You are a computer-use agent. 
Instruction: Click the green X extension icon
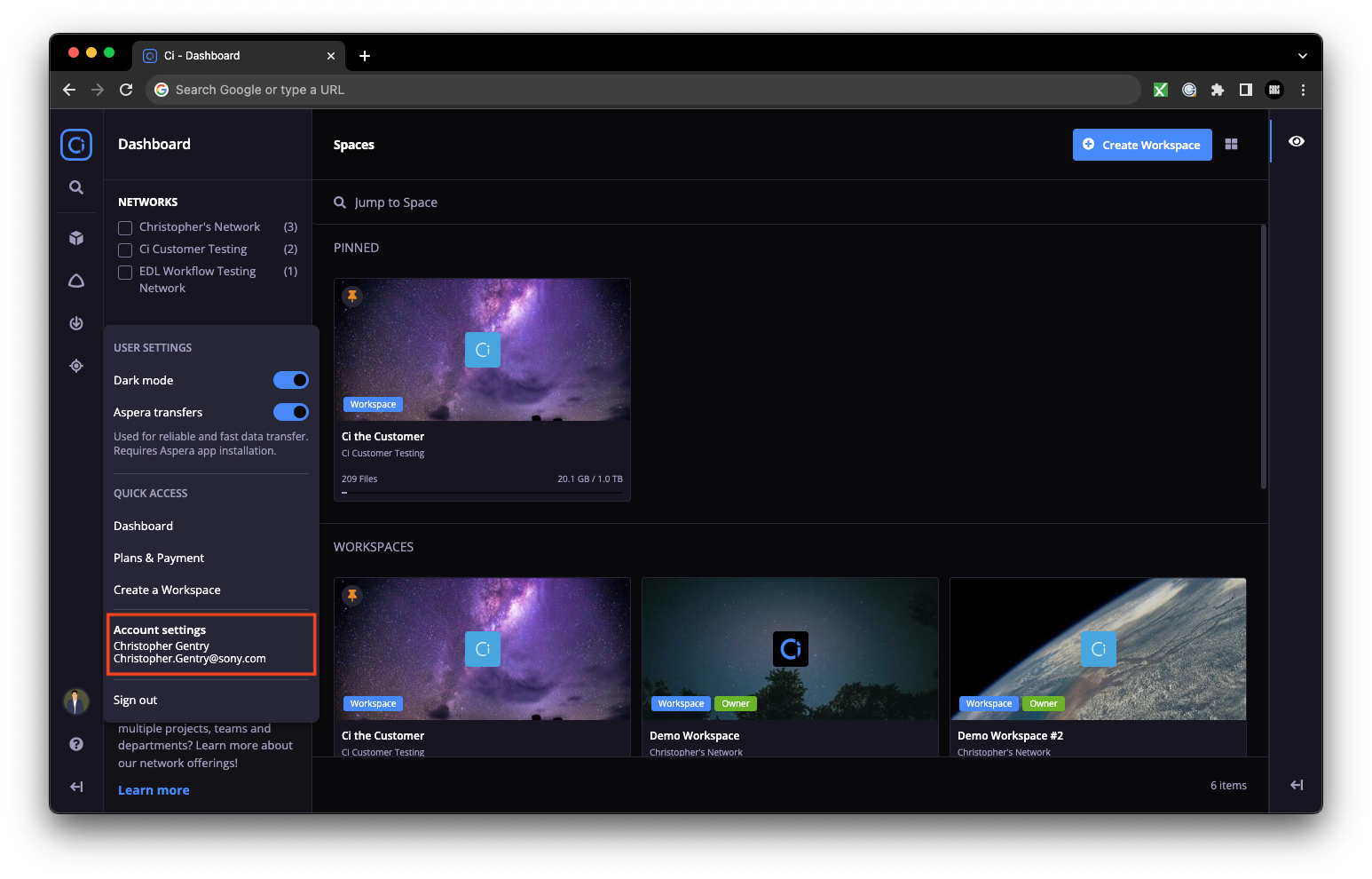(1161, 90)
